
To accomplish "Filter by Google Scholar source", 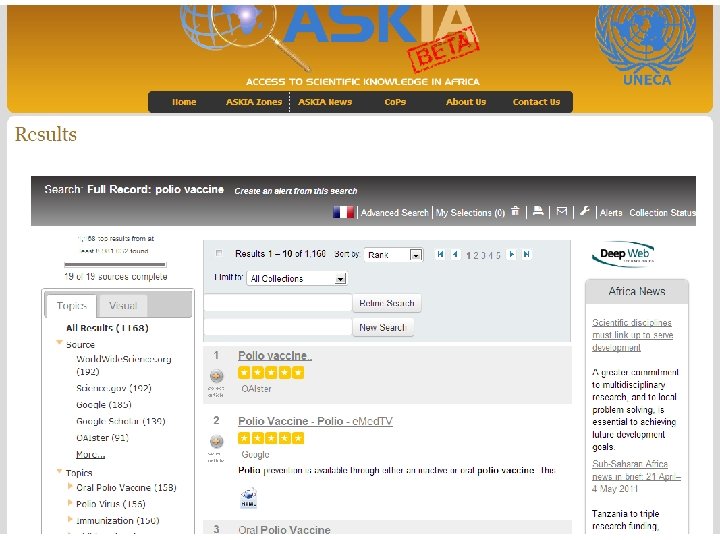I will (121, 421).
